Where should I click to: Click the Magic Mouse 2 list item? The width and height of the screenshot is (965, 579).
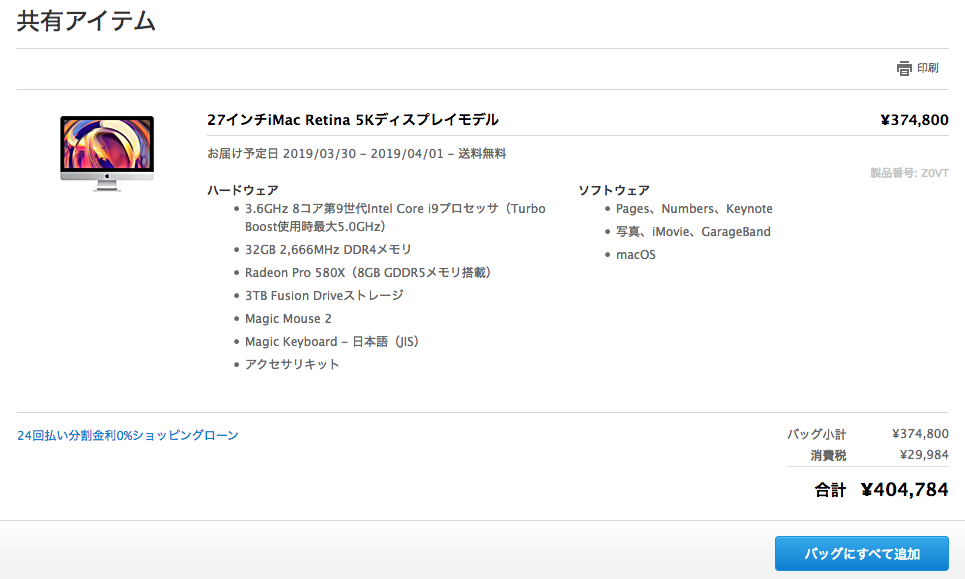tap(288, 318)
